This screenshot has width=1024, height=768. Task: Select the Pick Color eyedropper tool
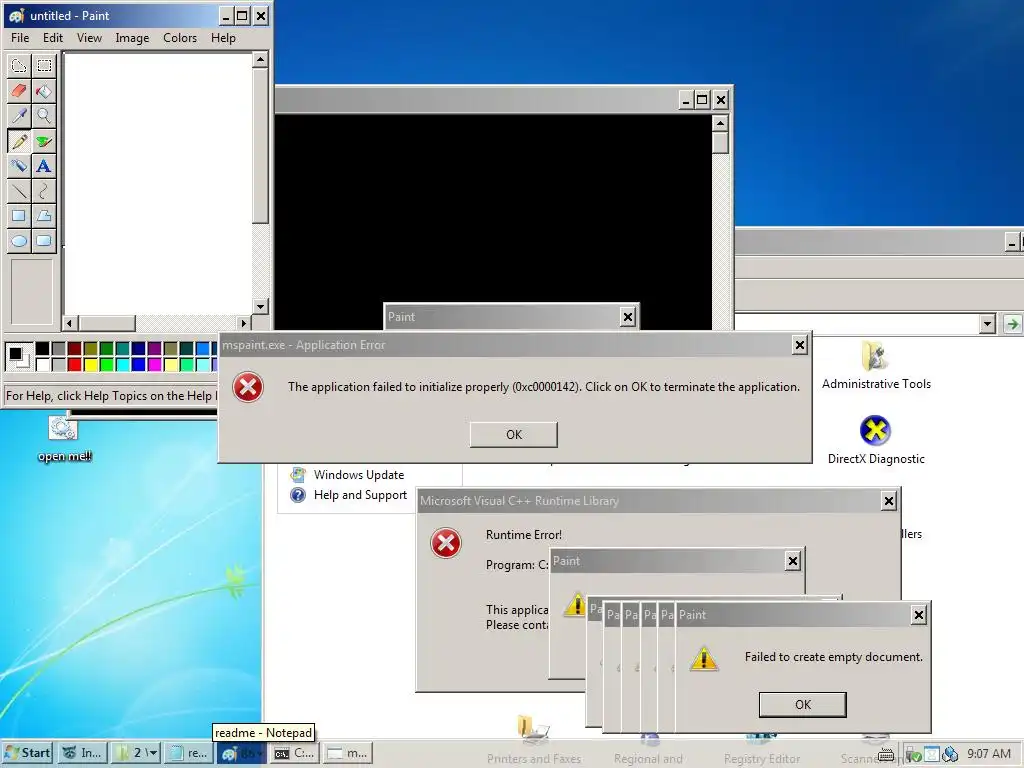pyautogui.click(x=19, y=116)
